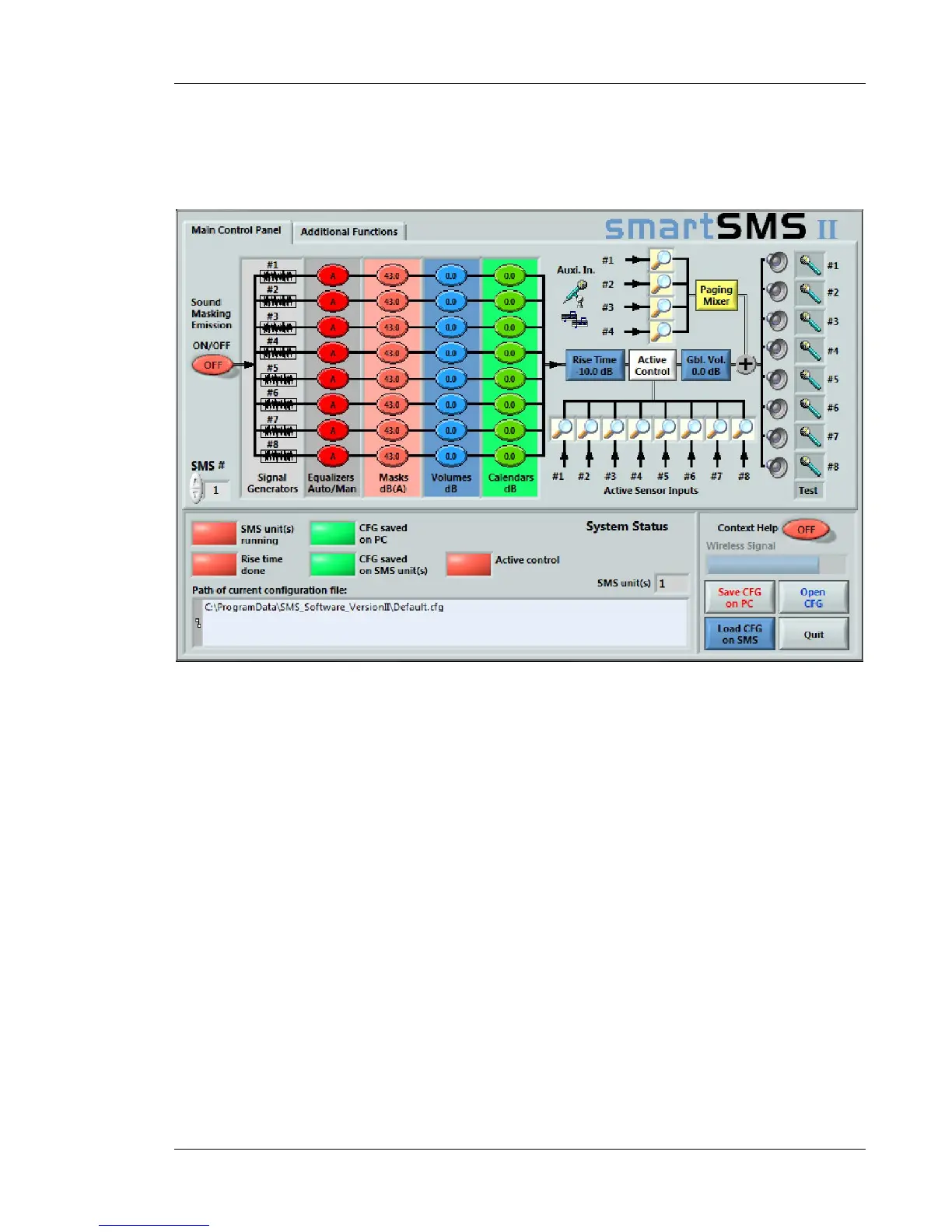Click the Quit button
Viewport: 952px width, 1232px height.
(814, 634)
